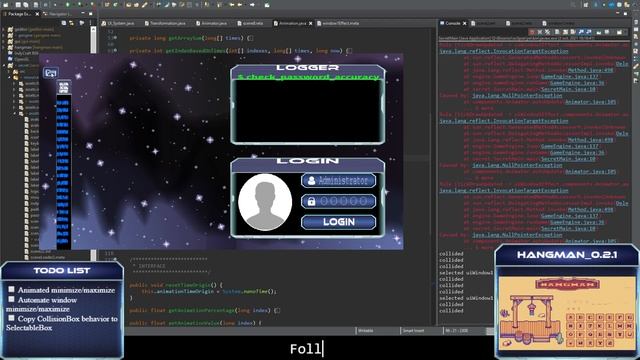The height and width of the screenshot is (360, 640).
Task: Minimize the Package Explorer view
Action: [x=83, y=13]
